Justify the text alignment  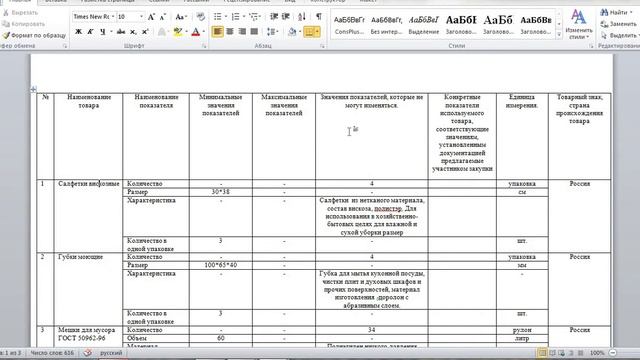tap(254, 31)
